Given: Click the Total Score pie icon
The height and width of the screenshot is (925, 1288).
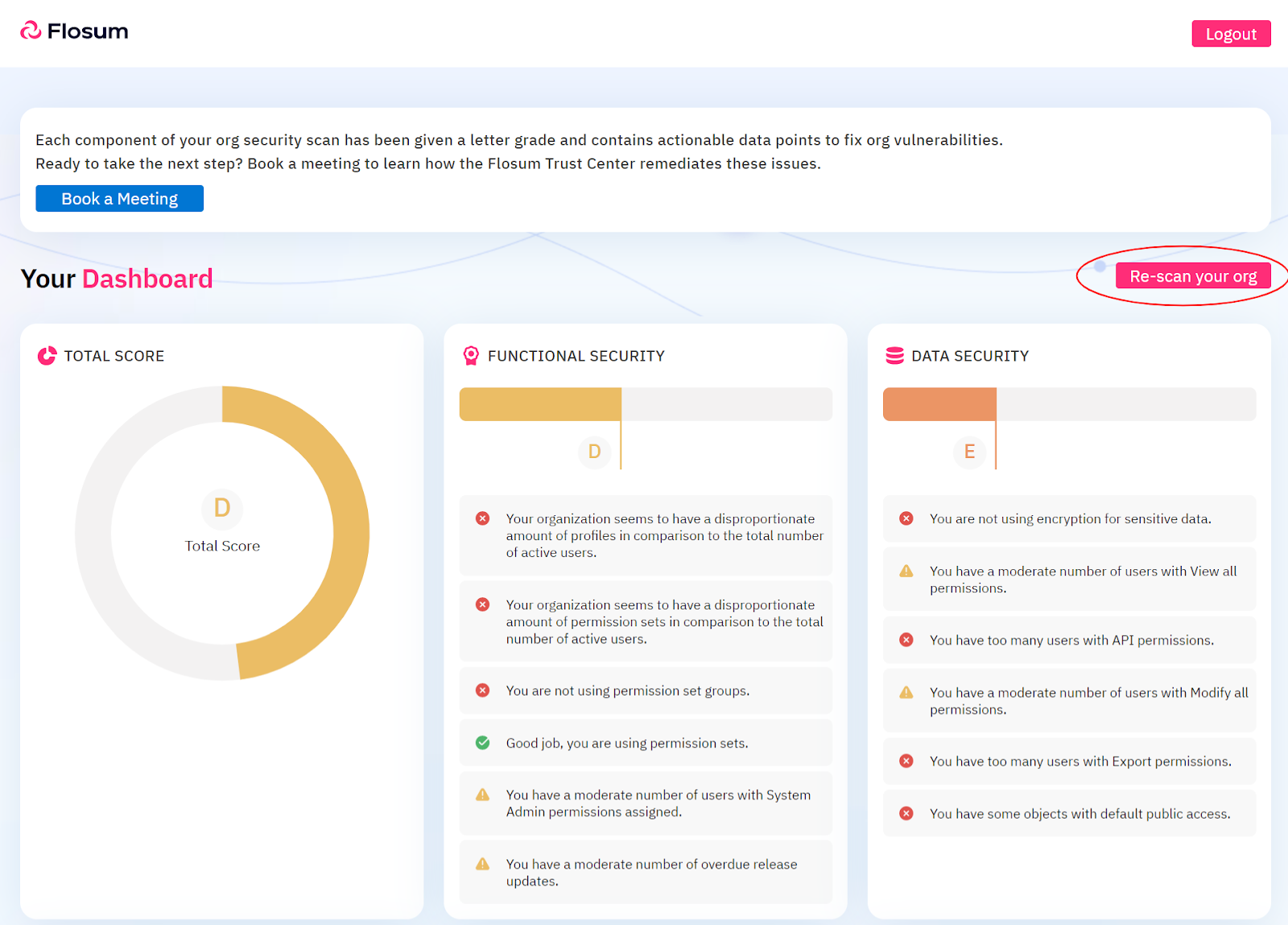Looking at the screenshot, I should (x=47, y=356).
